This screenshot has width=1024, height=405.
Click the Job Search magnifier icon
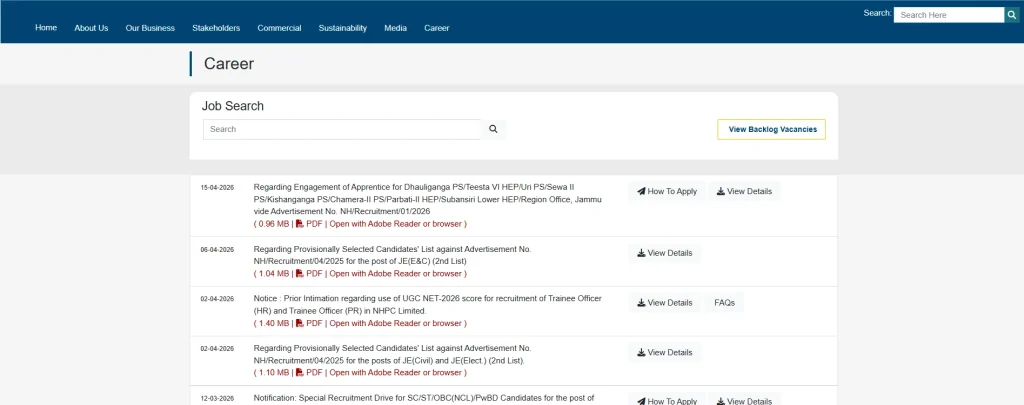pyautogui.click(x=493, y=129)
